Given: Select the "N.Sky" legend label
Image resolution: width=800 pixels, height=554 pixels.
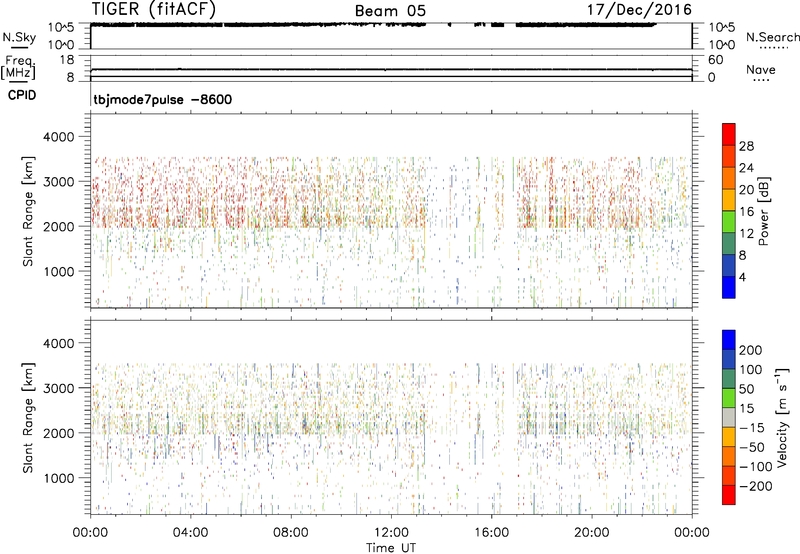Looking at the screenshot, I should 19,37.
